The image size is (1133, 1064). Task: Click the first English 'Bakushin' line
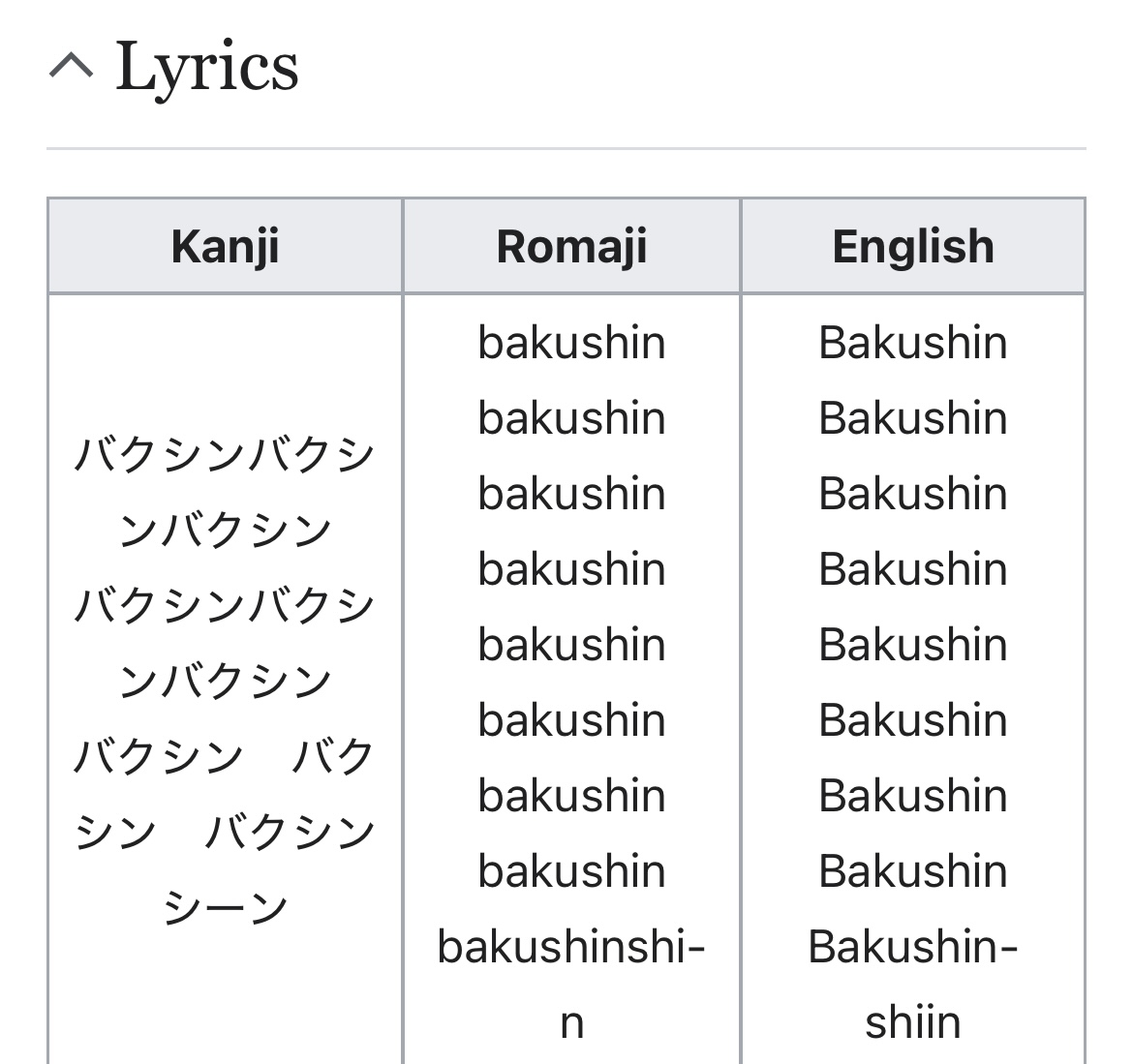[x=913, y=343]
